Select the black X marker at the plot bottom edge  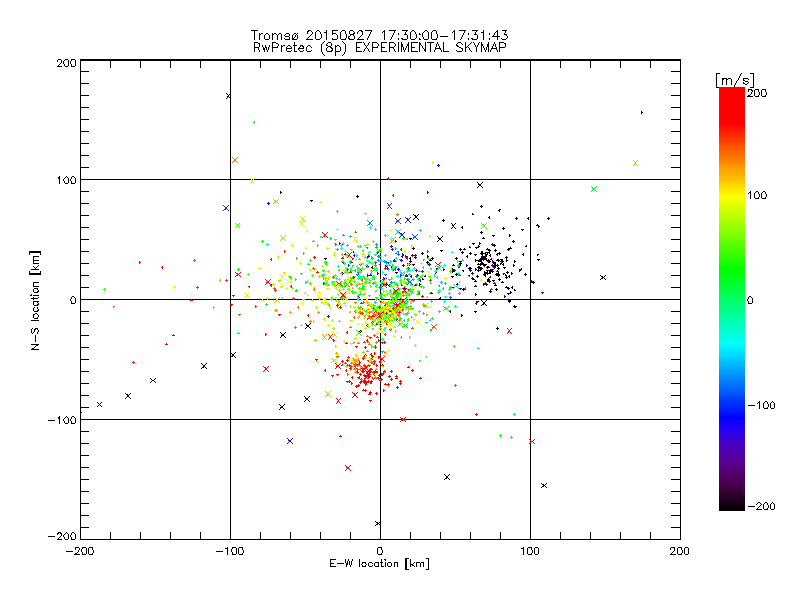pos(378,523)
